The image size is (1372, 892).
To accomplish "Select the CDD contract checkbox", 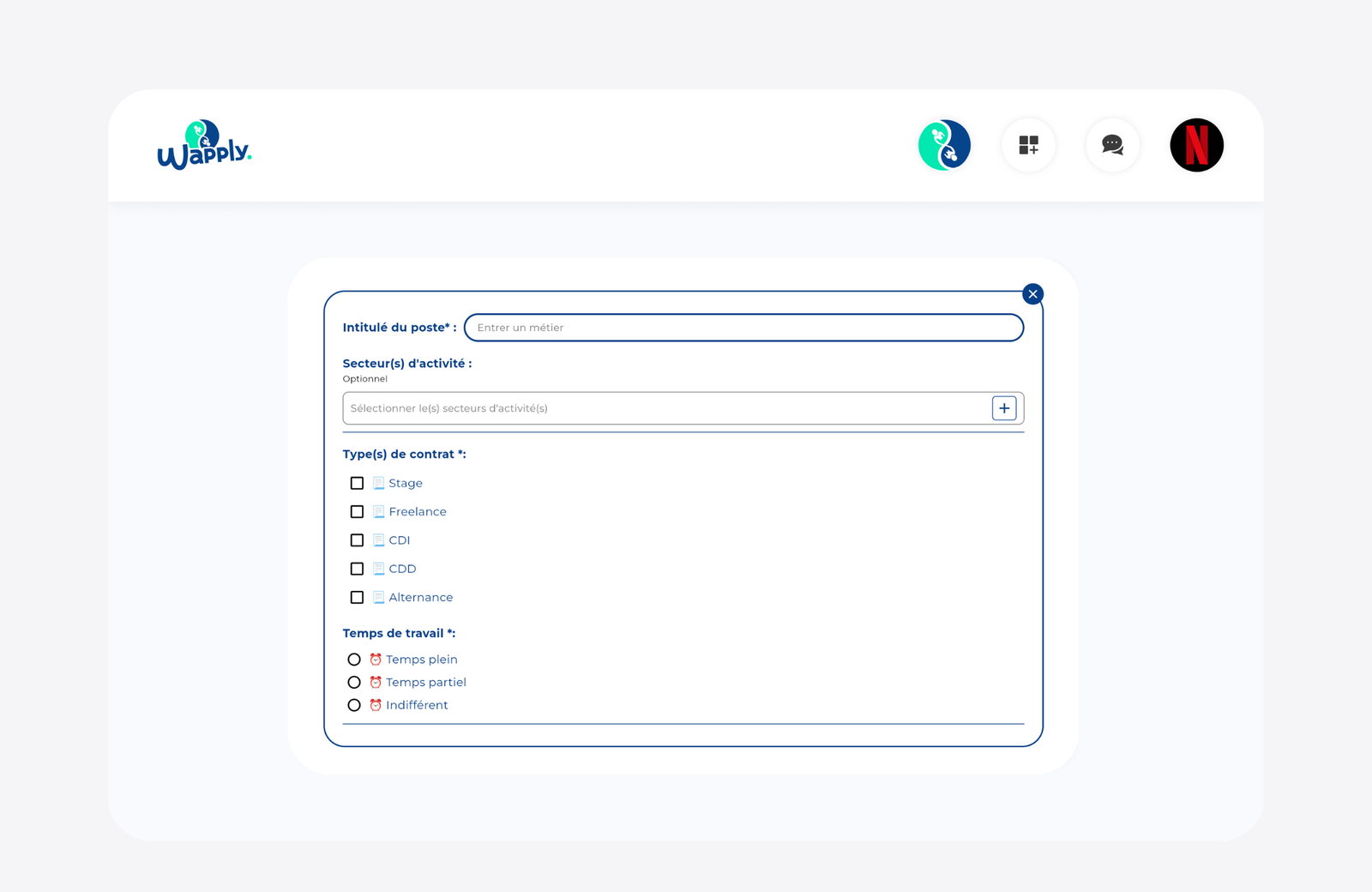I will pos(357,569).
